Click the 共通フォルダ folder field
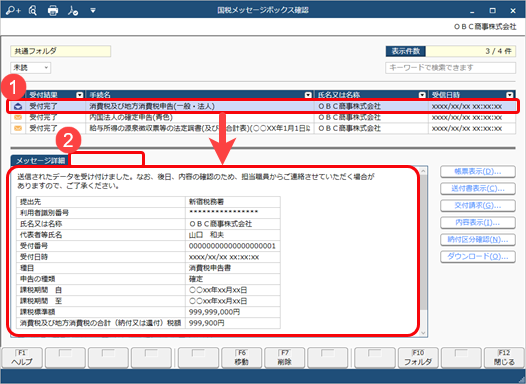 [x=61, y=51]
